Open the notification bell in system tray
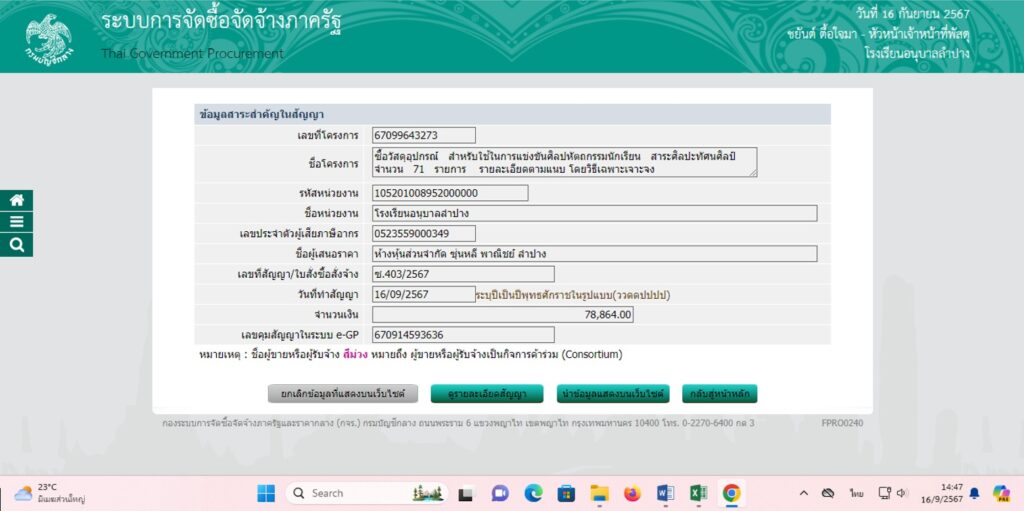The image size is (1024, 511). [974, 493]
